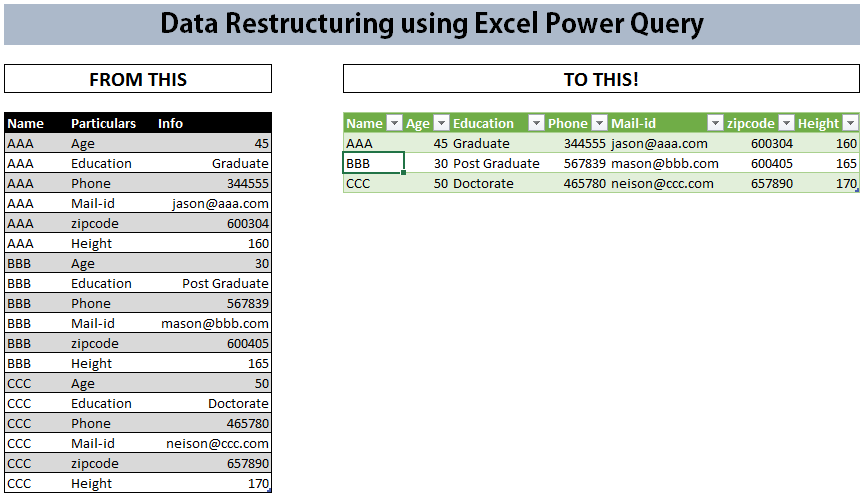
Task: Select the selected BBB cell in green table
Action: pos(373,163)
